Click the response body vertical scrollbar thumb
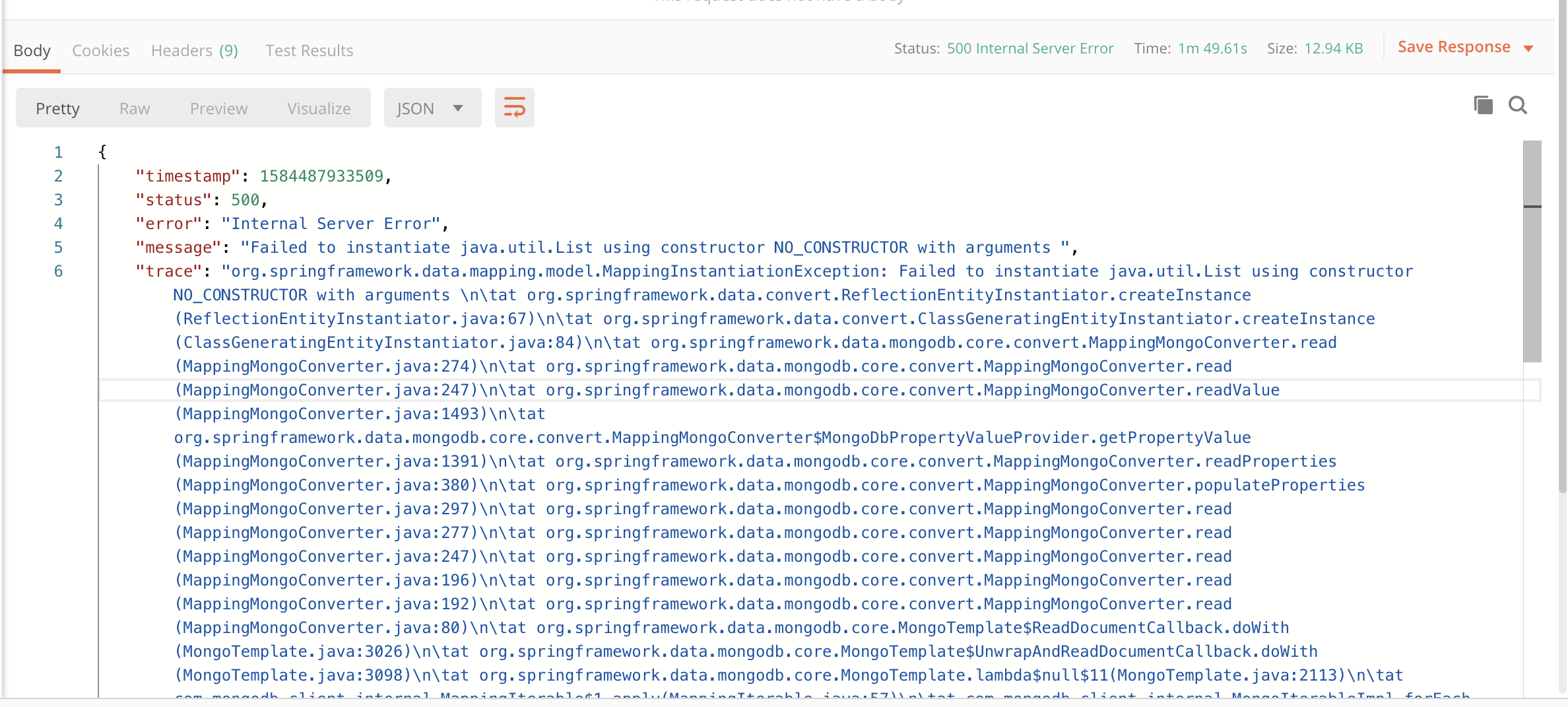 1532,251
